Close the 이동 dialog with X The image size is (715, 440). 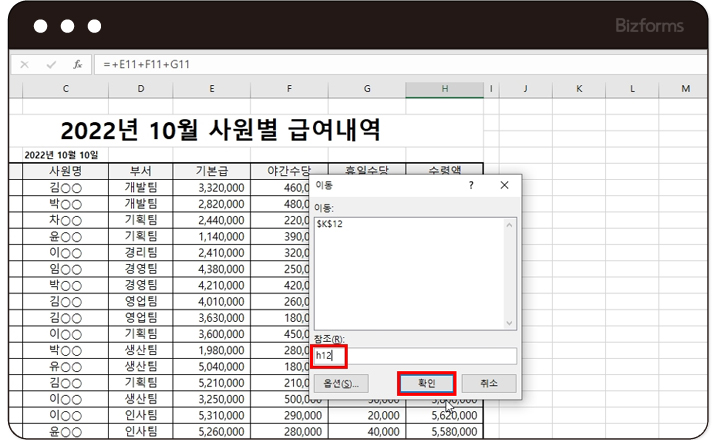tap(504, 185)
